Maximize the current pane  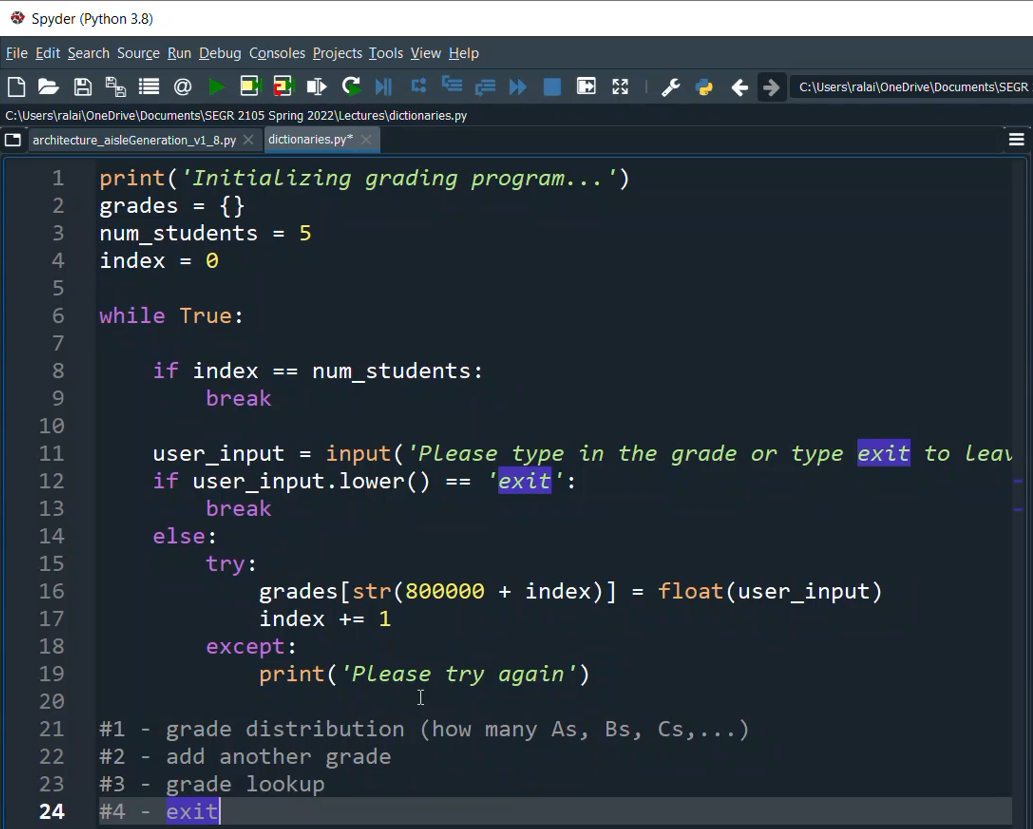(x=620, y=86)
